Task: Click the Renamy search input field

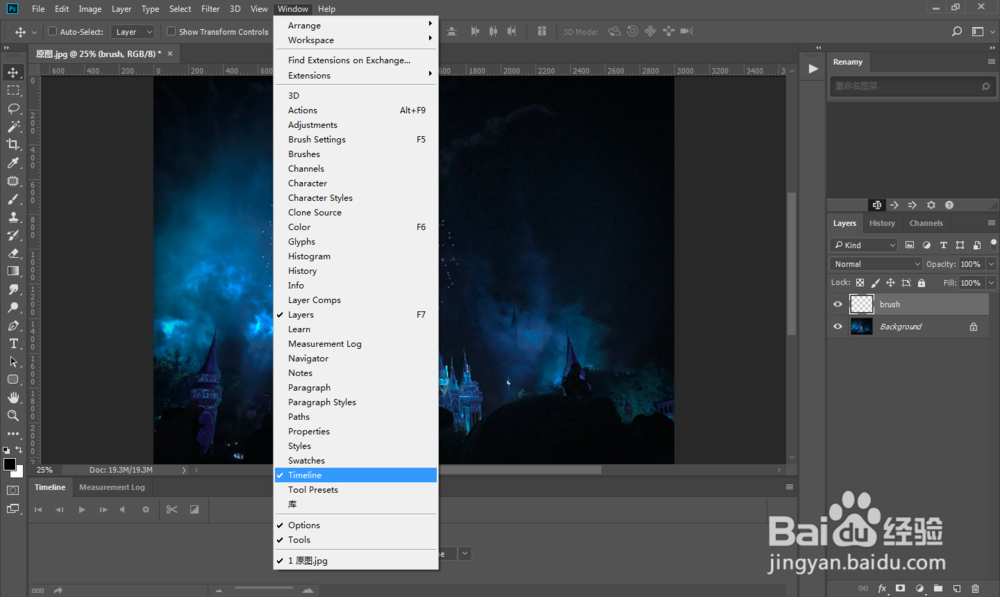Action: pyautogui.click(x=912, y=86)
